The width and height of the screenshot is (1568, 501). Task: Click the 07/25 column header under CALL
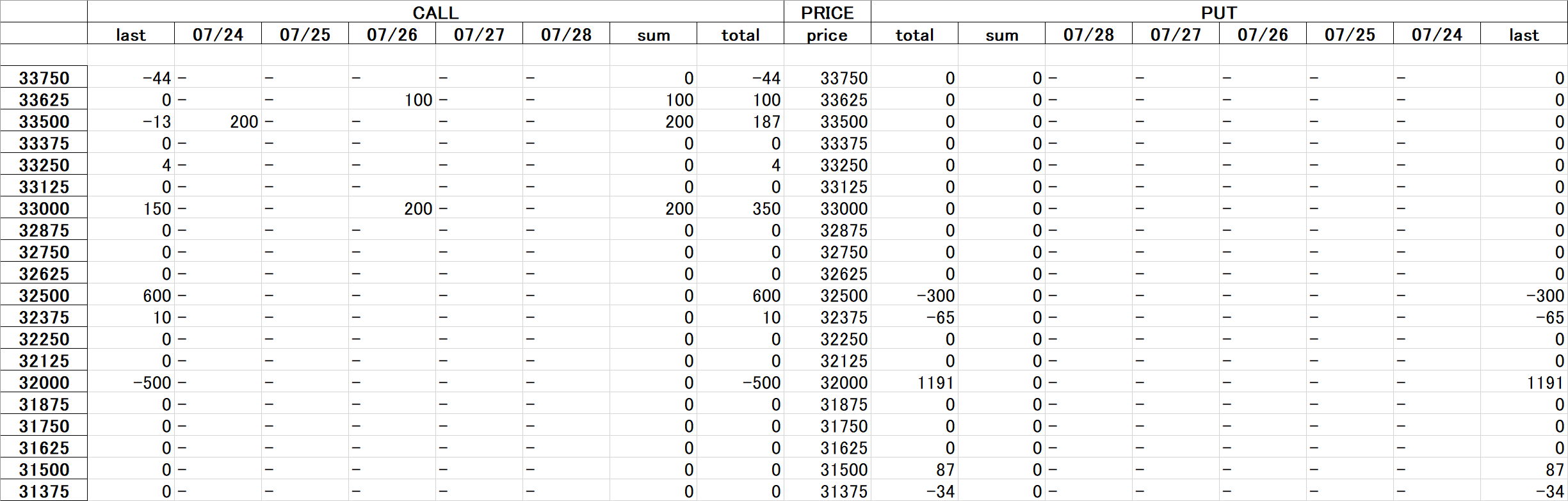click(305, 35)
